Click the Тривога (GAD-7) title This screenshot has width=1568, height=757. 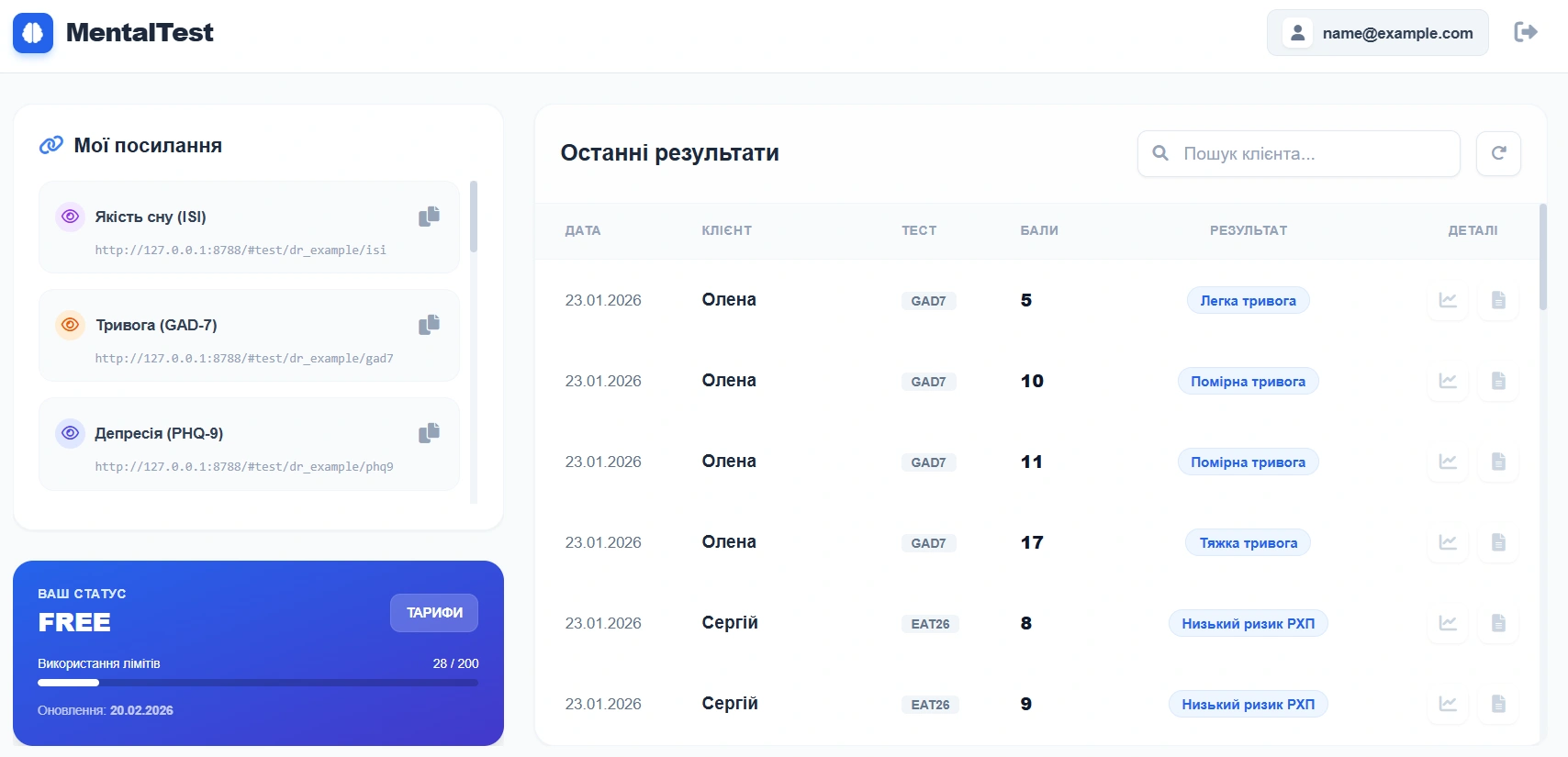(156, 325)
